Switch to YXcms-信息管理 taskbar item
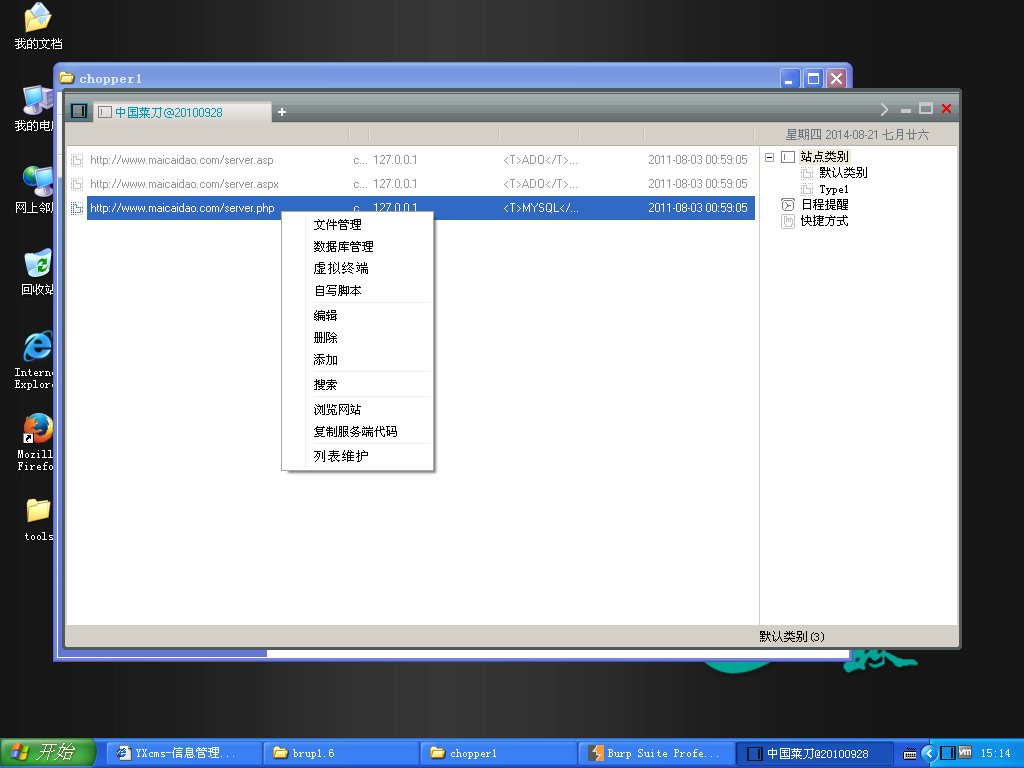The width and height of the screenshot is (1024, 768). pos(184,753)
